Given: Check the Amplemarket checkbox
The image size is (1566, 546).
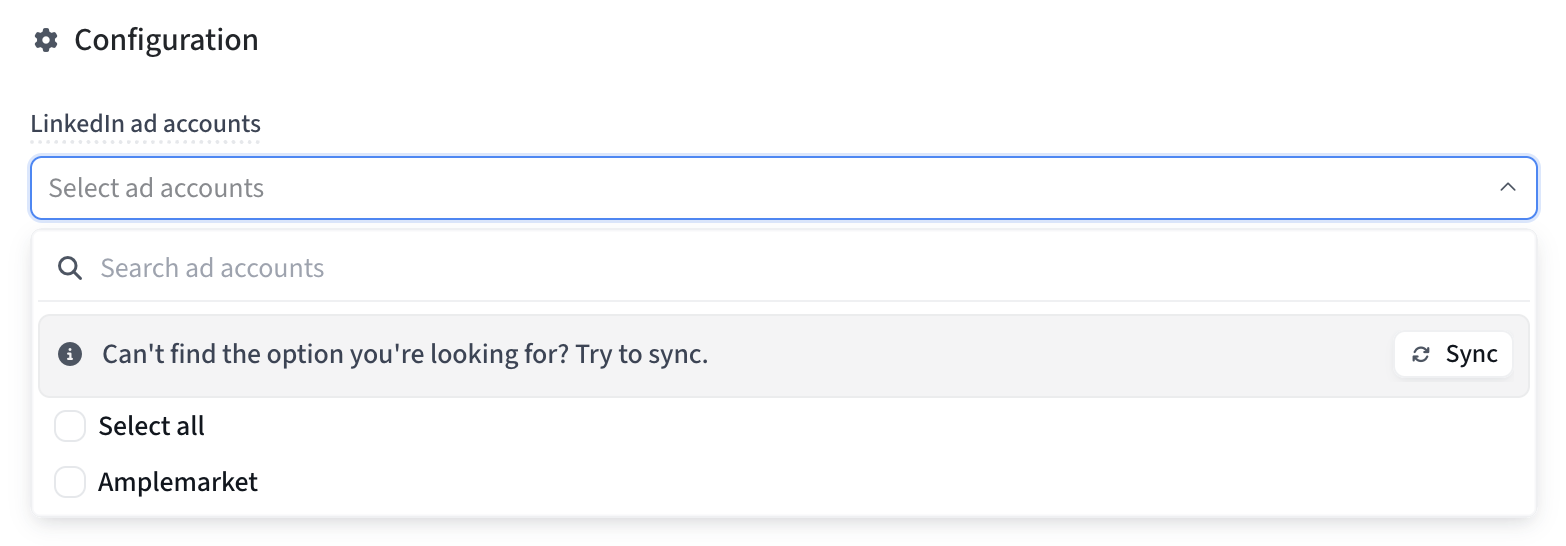Looking at the screenshot, I should (x=70, y=483).
